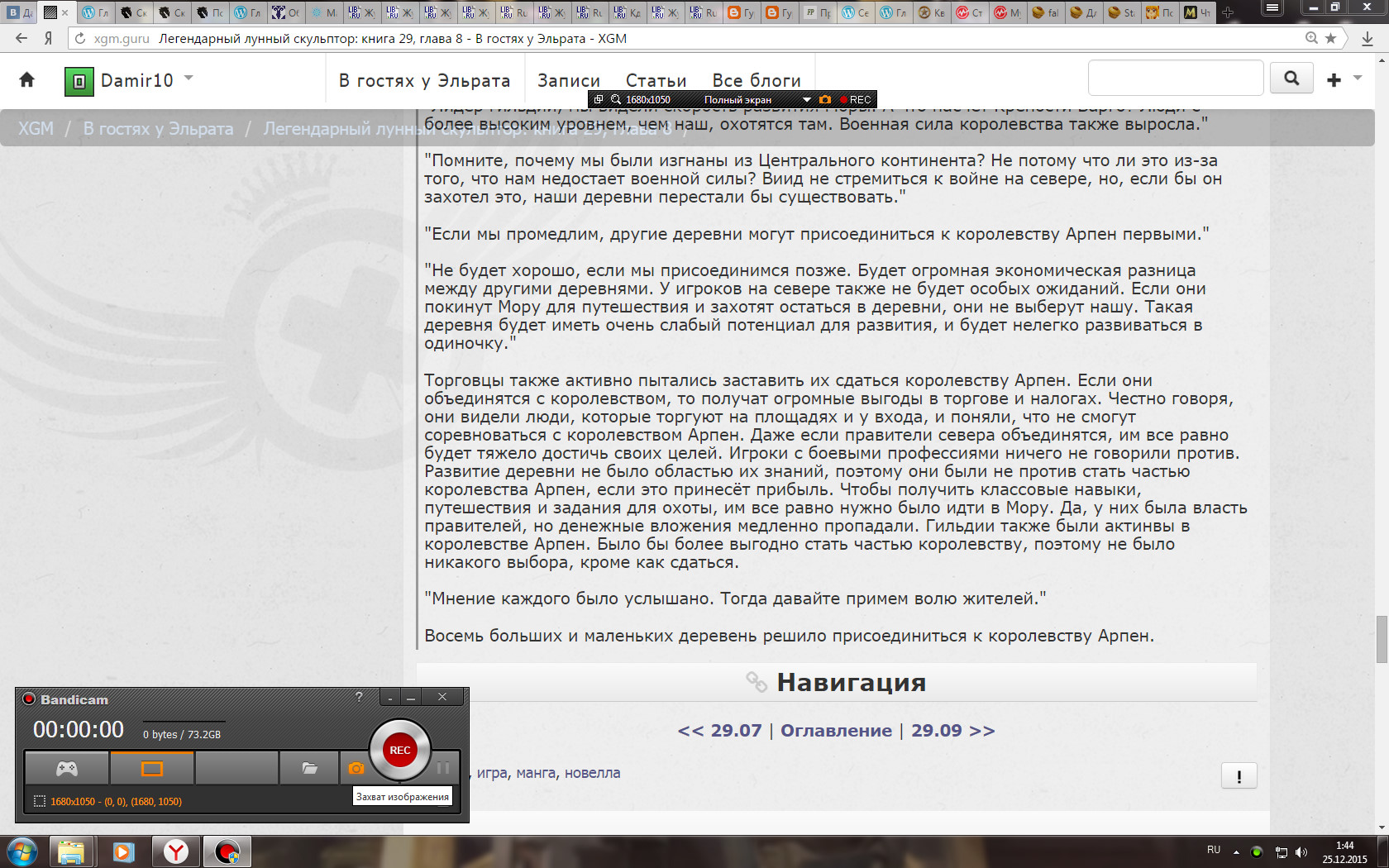
Task: Reload the page with the refresh icon
Action: coord(80,38)
